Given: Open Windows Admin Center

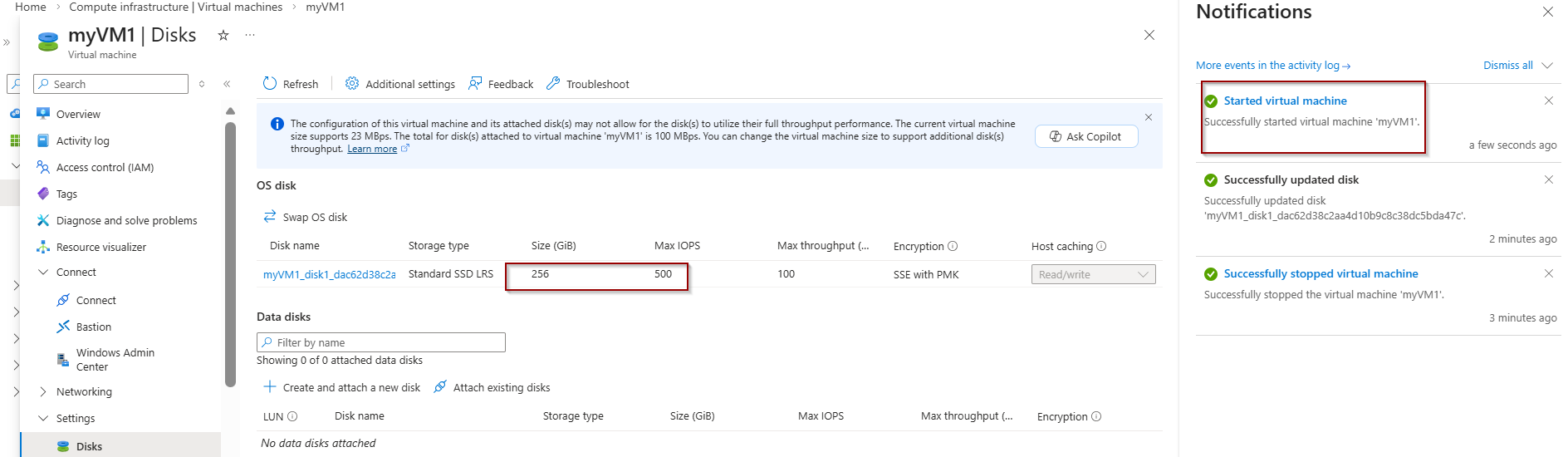Looking at the screenshot, I should (x=115, y=359).
